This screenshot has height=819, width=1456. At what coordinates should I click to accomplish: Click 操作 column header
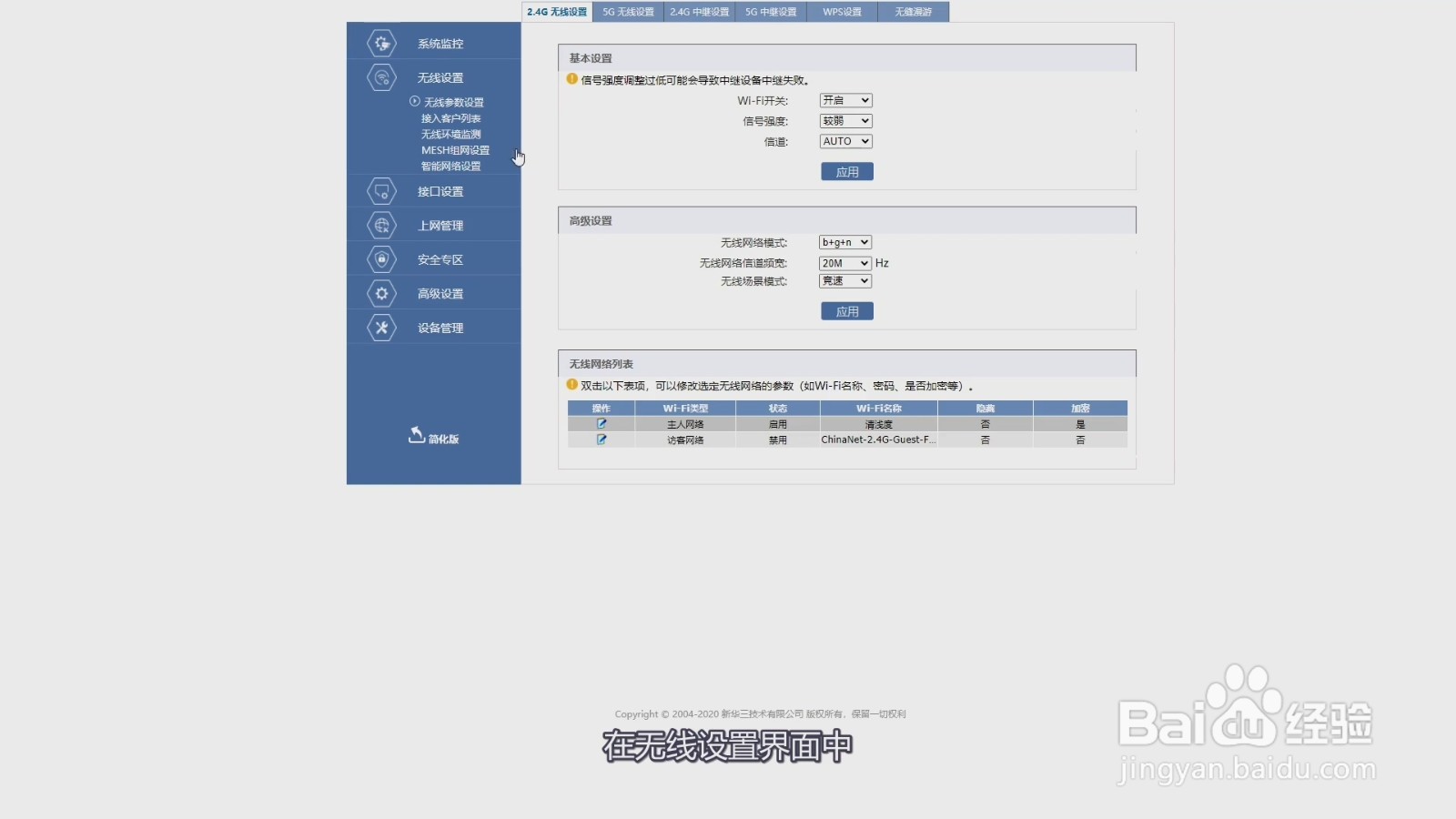click(x=602, y=409)
